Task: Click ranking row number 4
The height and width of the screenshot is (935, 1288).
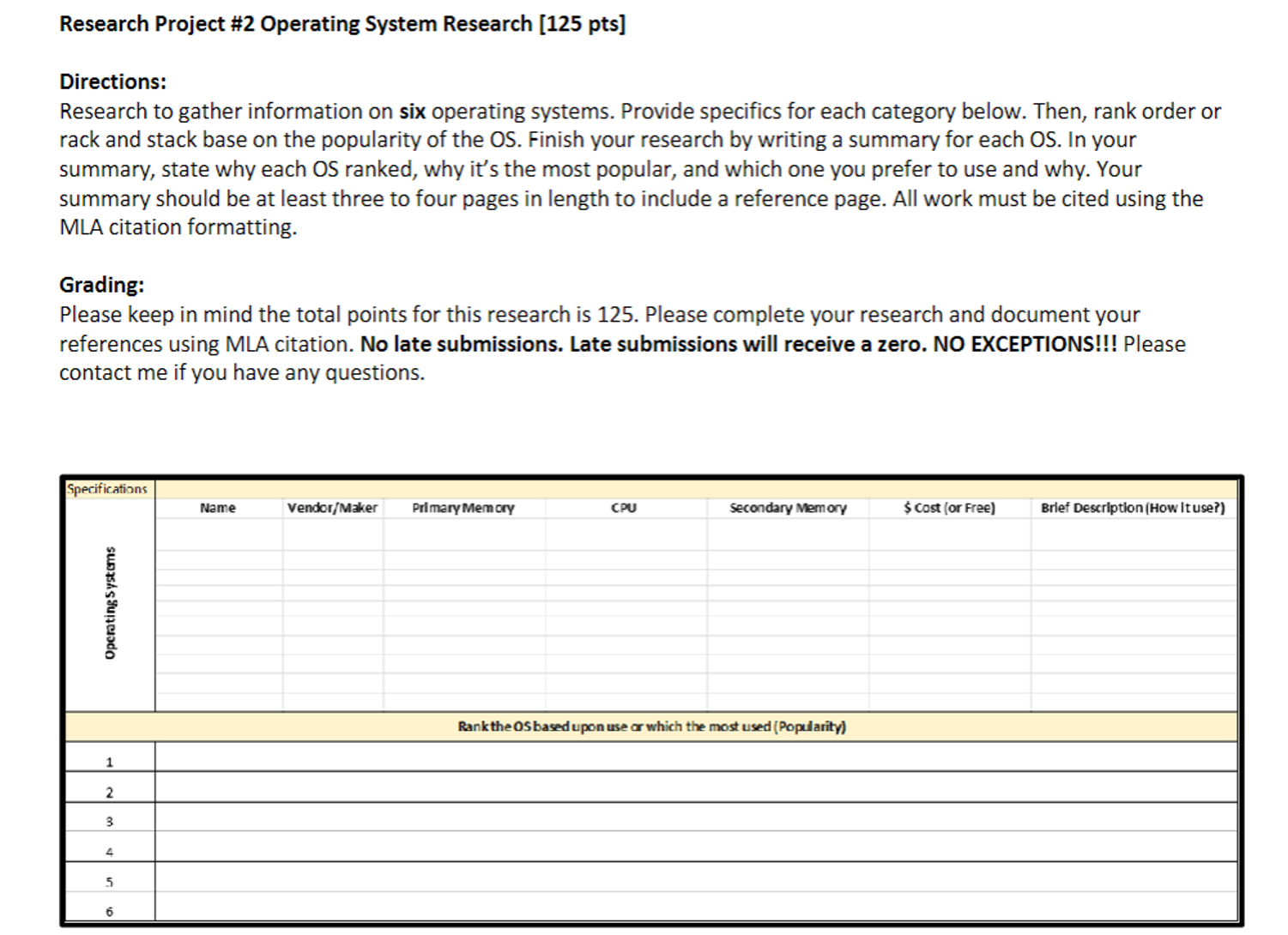Action: tap(108, 851)
